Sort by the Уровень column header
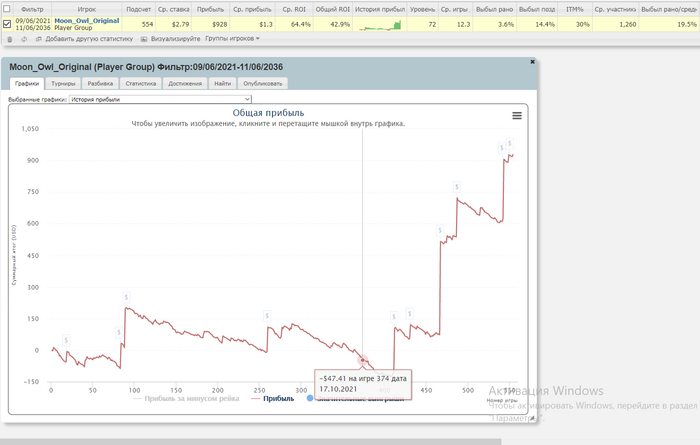The image size is (700, 445). tap(422, 9)
